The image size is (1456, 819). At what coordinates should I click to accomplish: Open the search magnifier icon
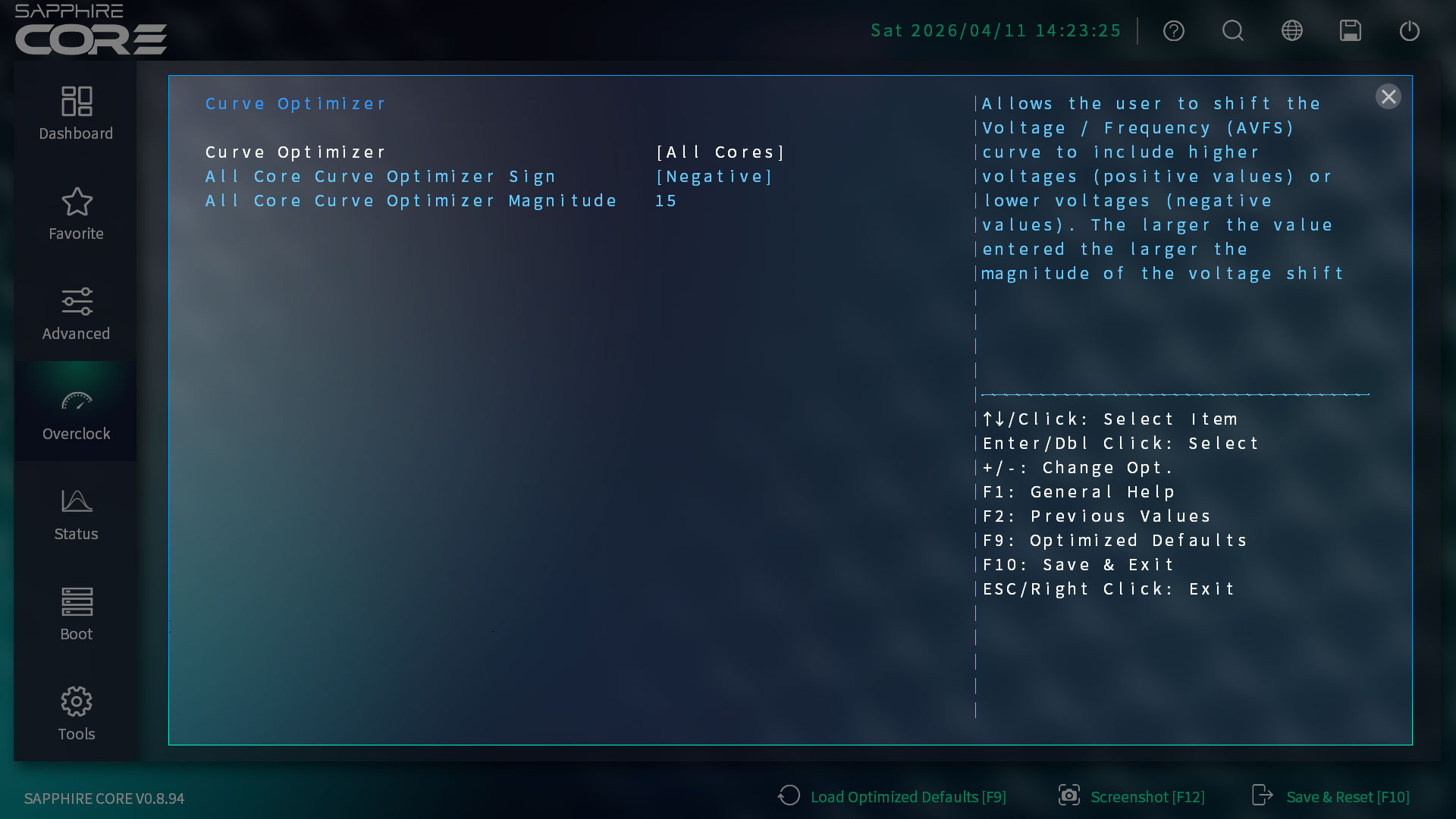1232,31
